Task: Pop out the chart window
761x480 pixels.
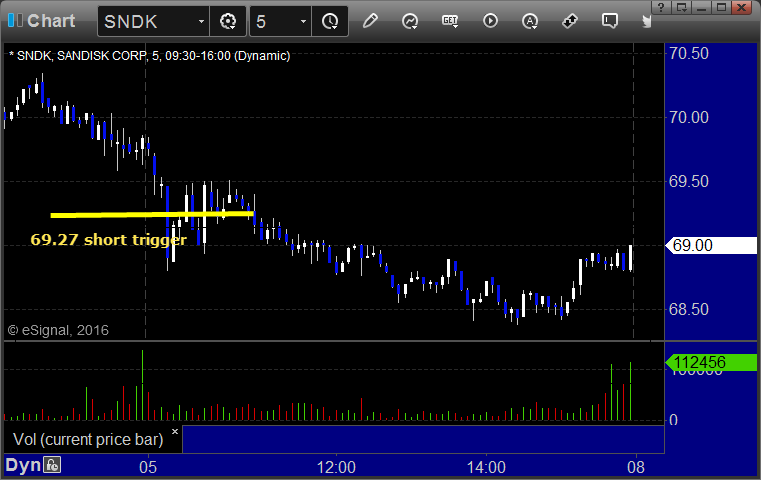Action: coord(682,7)
